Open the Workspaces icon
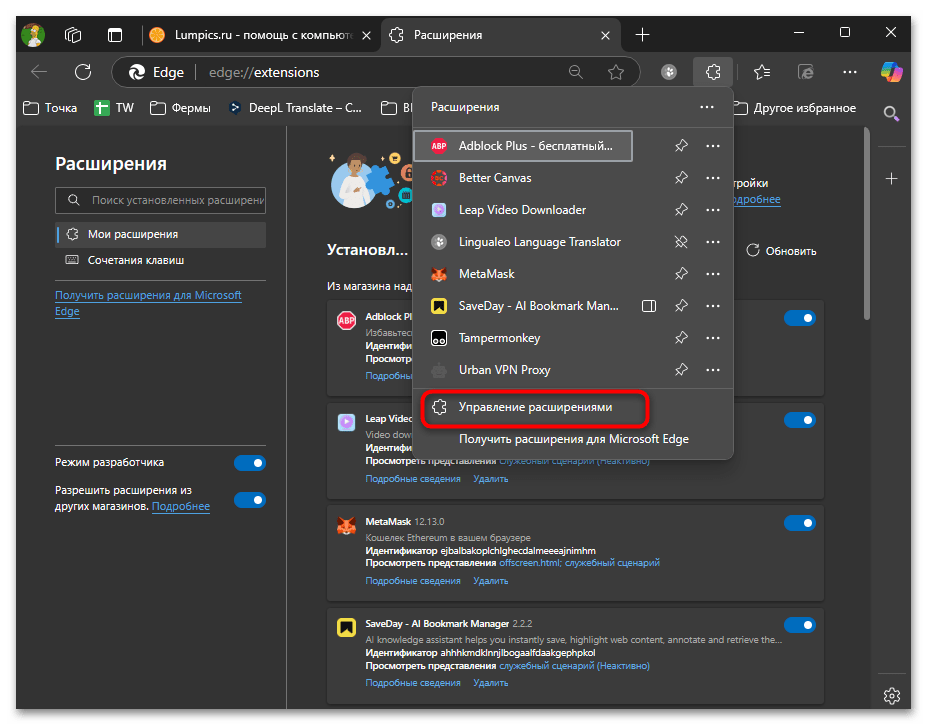 click(73, 35)
